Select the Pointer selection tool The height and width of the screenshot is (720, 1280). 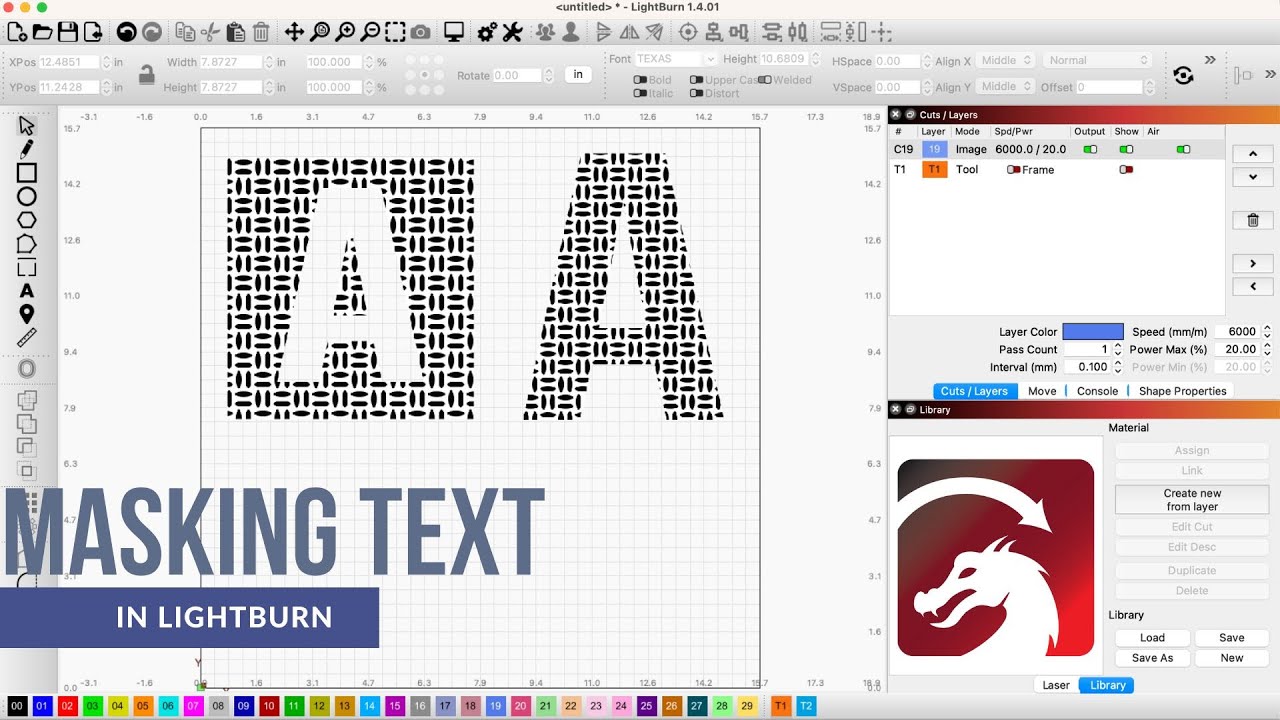pos(27,126)
